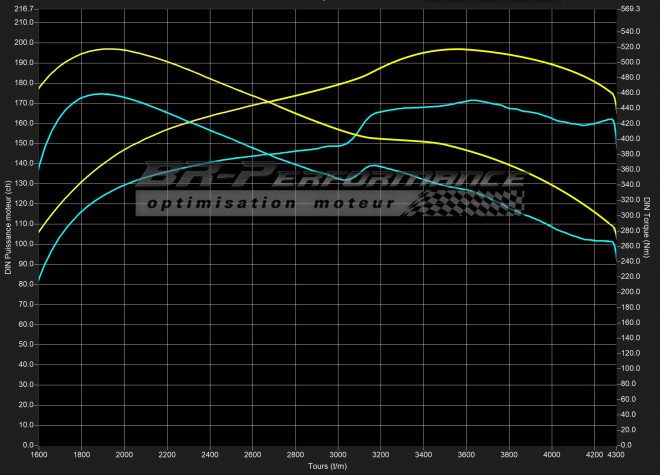The width and height of the screenshot is (660, 475).
Task: Click the 216.7 maximum on left axis
Action: (x=23, y=8)
